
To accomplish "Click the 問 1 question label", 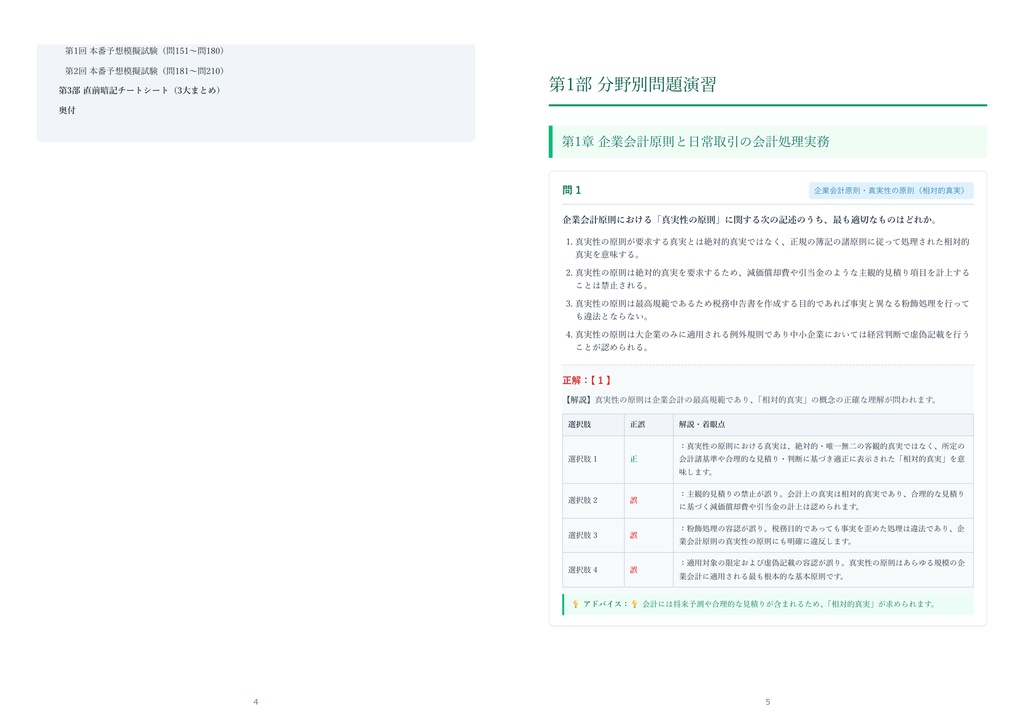I will 571,190.
